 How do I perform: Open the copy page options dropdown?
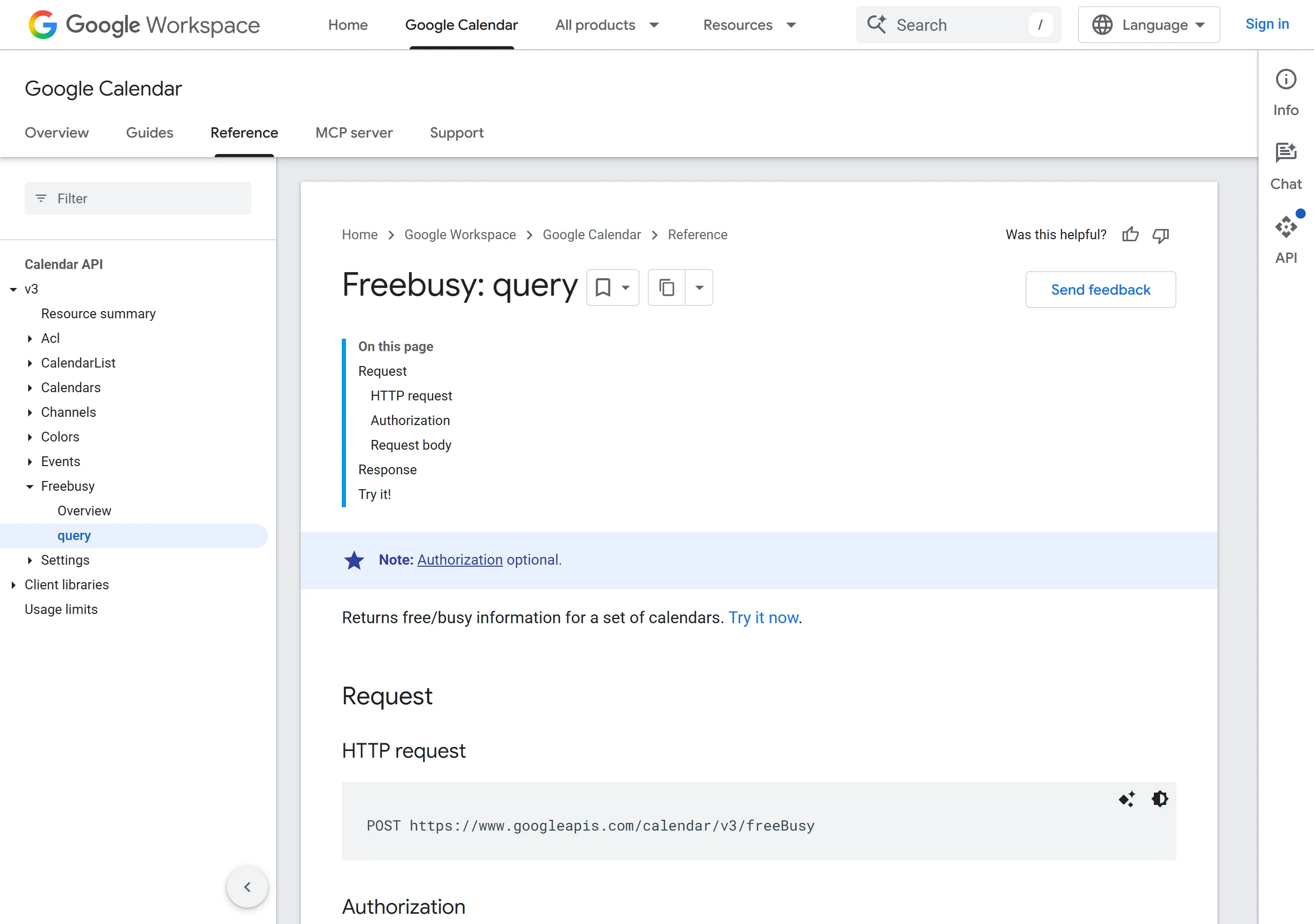coord(699,287)
